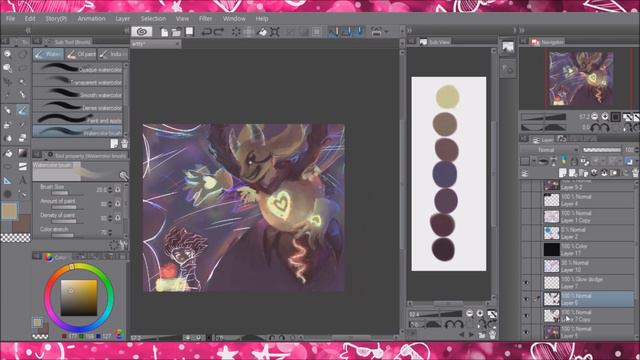Click the Density of paint stepper arrows
The height and width of the screenshot is (360, 640).
[x=110, y=218]
